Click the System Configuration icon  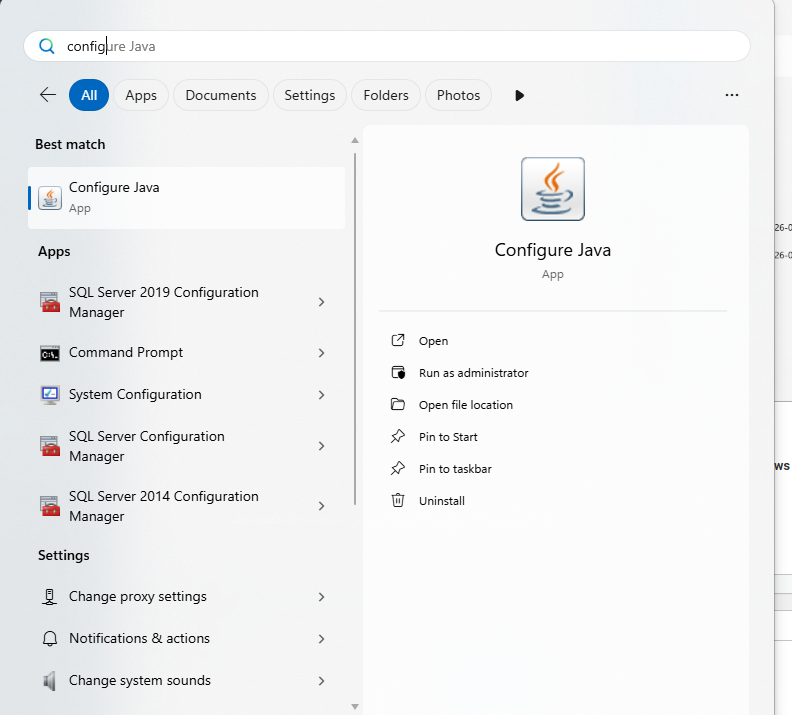50,395
